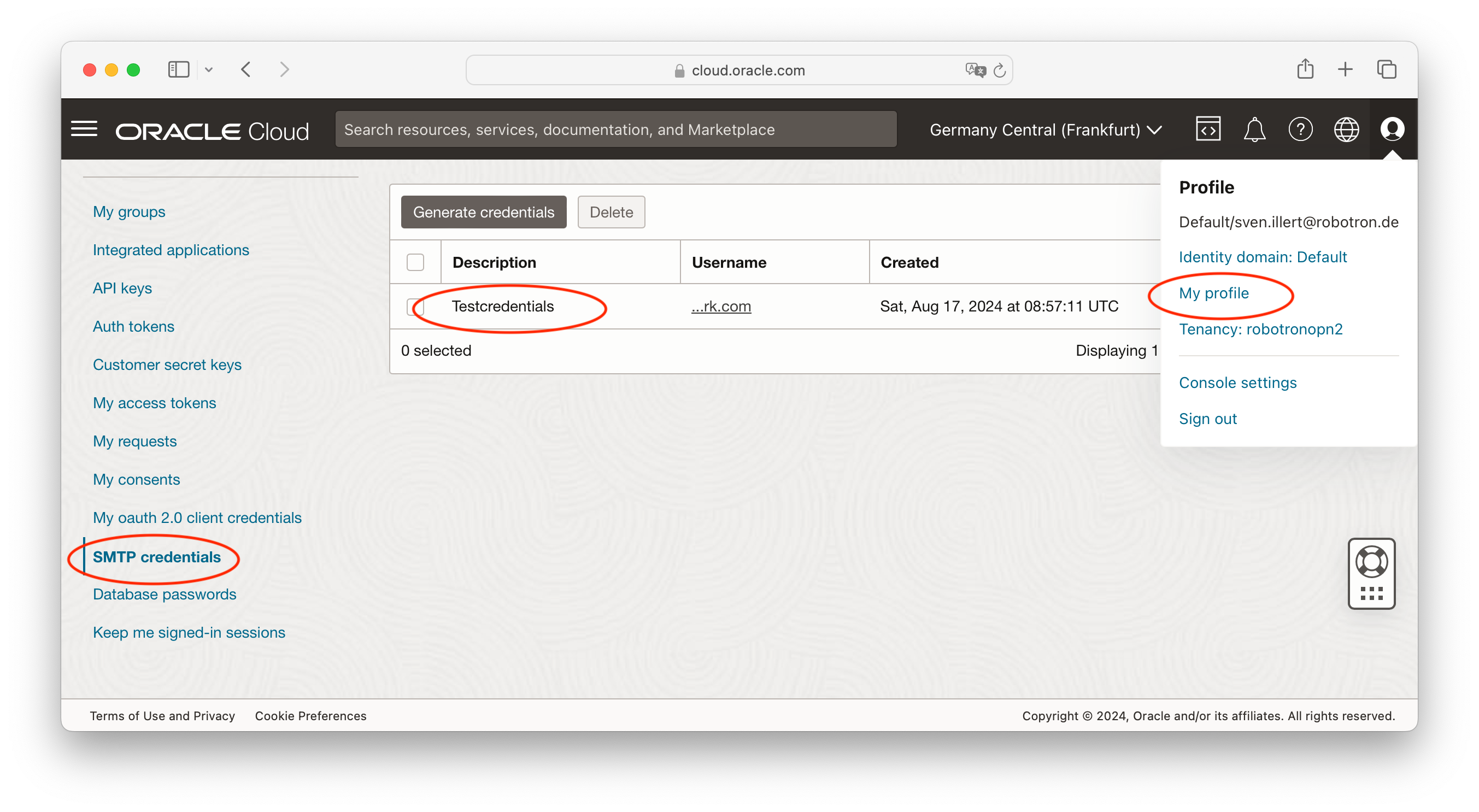1479x812 pixels.
Task: Reload the page with the refresh icon
Action: pyautogui.click(x=1000, y=70)
